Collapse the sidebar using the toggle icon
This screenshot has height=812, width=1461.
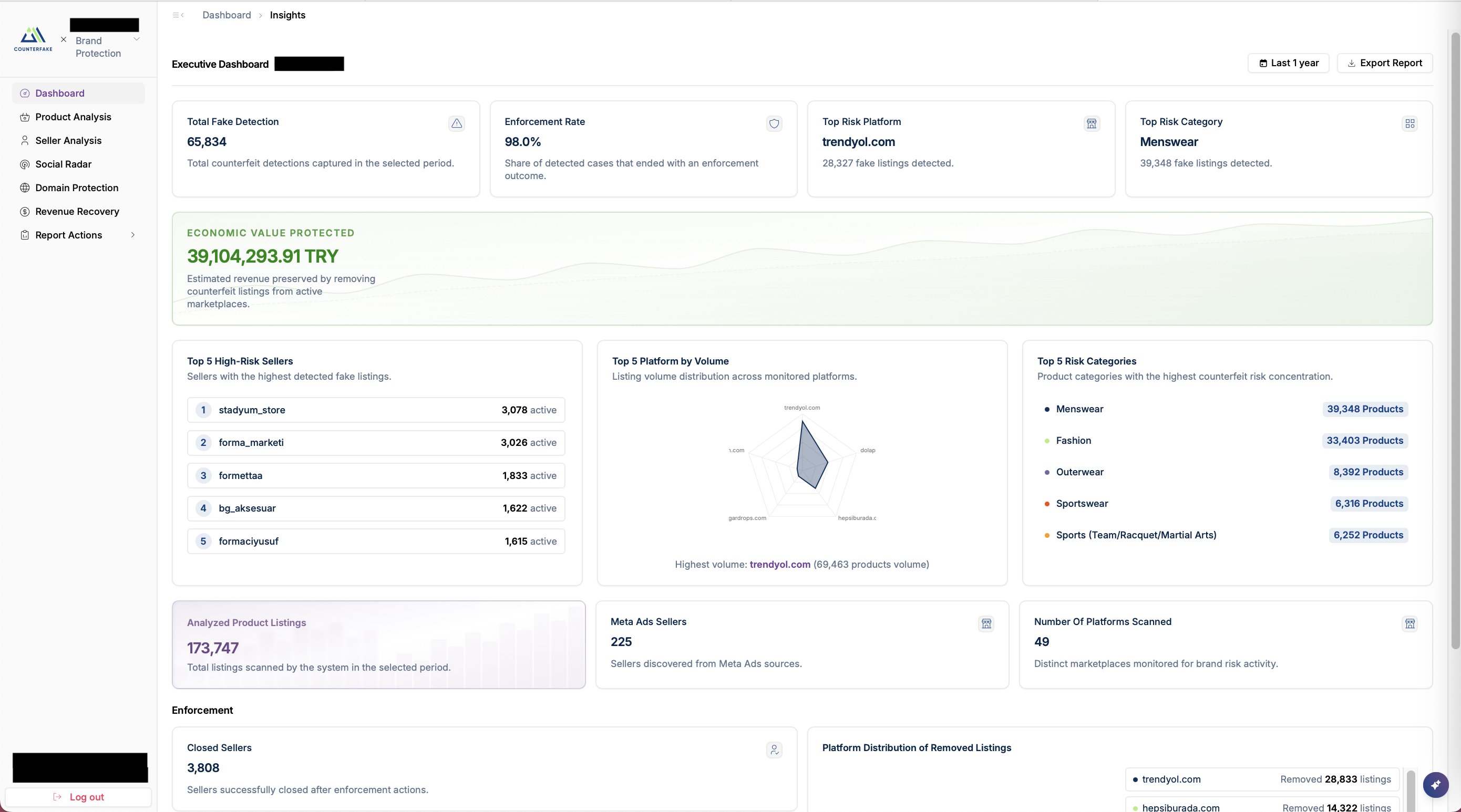[178, 15]
